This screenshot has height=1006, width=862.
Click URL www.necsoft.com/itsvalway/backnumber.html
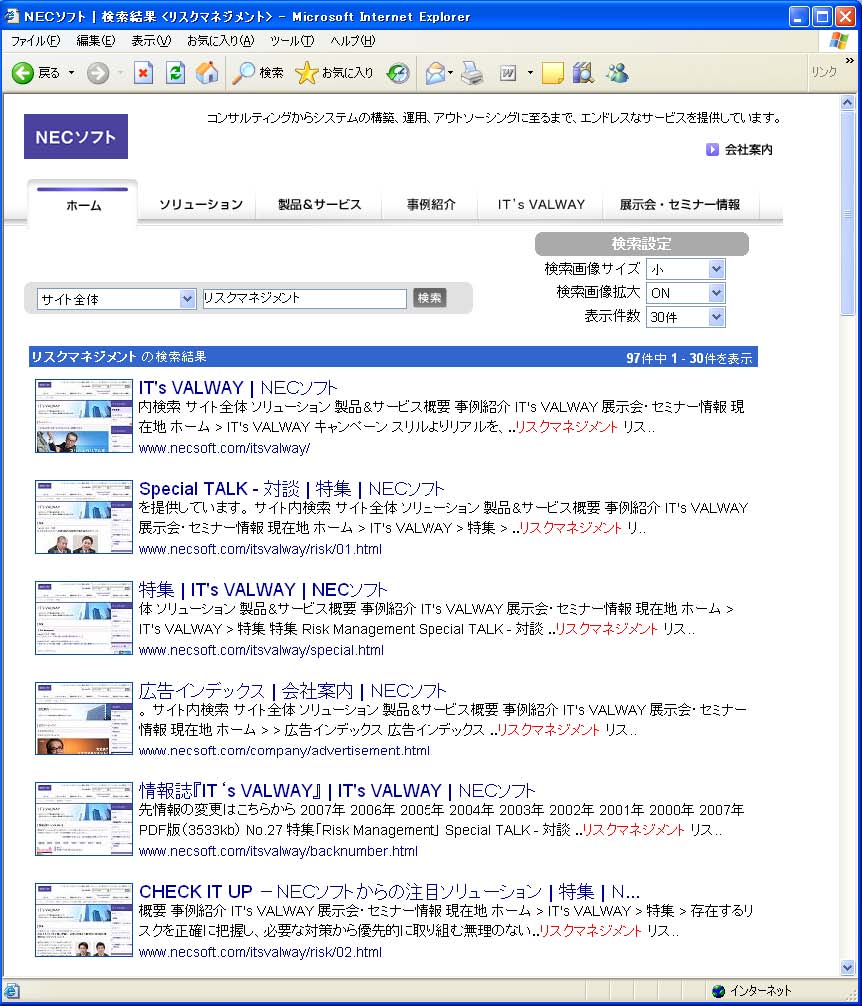(278, 851)
